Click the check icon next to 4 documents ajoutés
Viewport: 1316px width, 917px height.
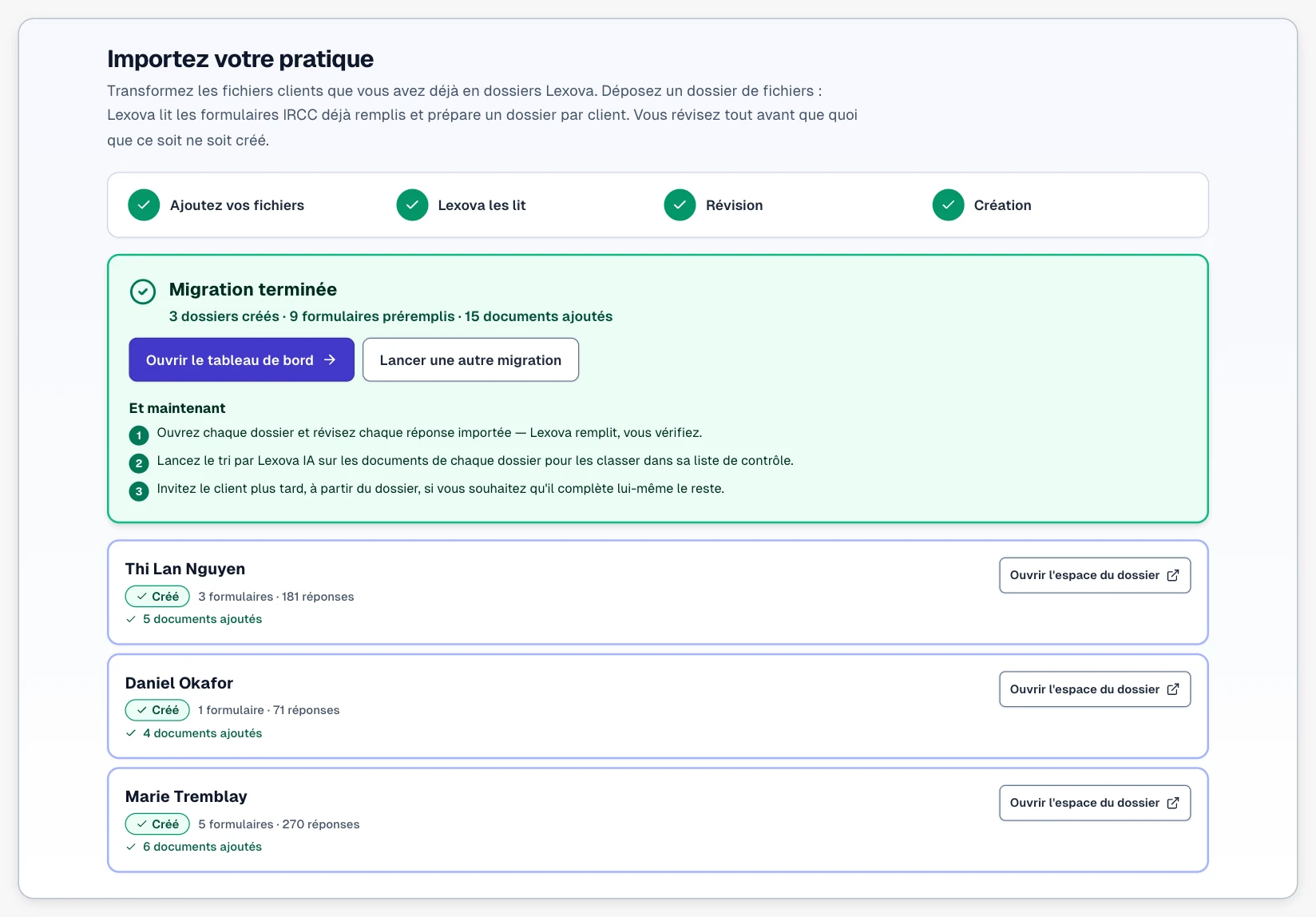131,733
